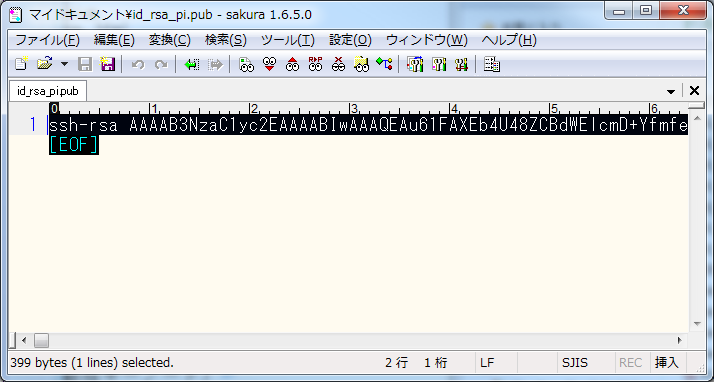Click the column ruler above text
This screenshot has height=382, width=714.
[x=368, y=109]
